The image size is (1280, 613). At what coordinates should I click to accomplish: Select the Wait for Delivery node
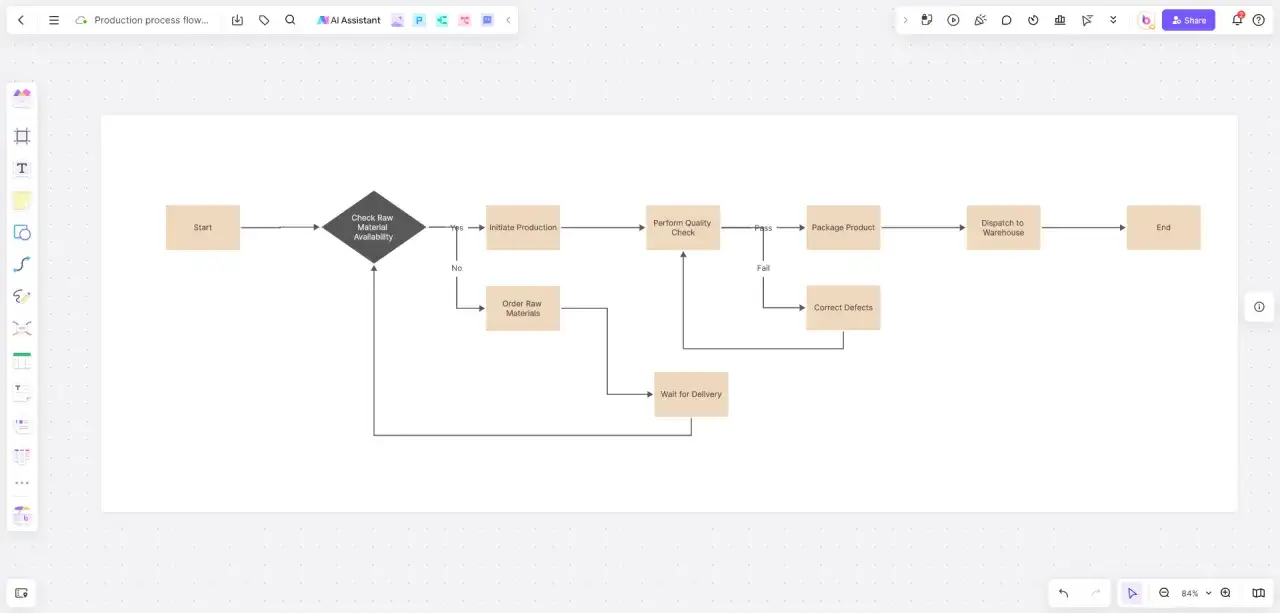[x=691, y=394]
